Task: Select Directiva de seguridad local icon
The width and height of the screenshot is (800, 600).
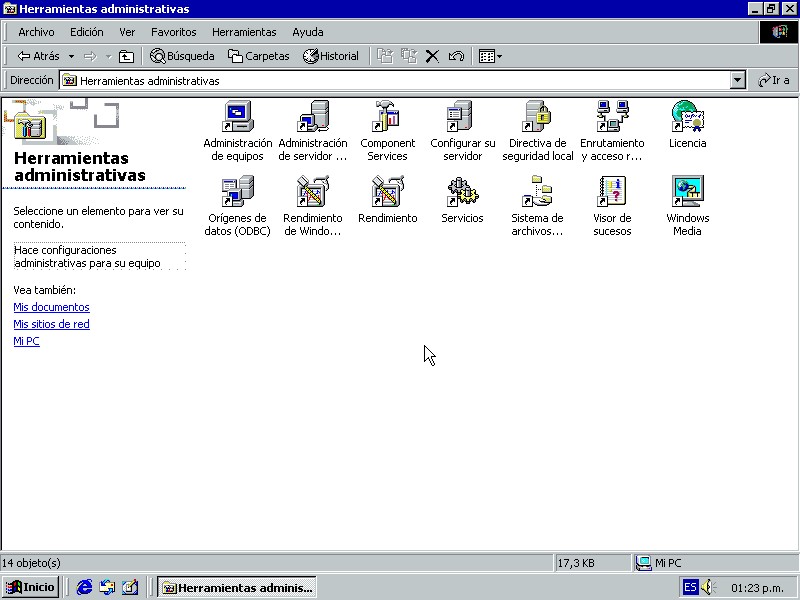Action: click(537, 131)
